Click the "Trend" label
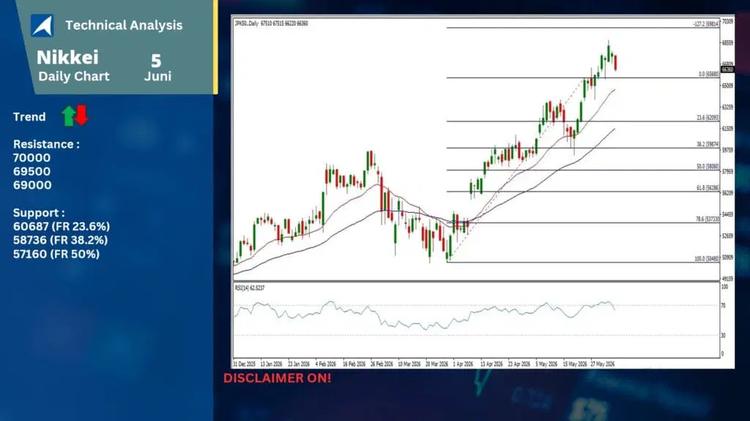This screenshot has width=750, height=421. click(x=29, y=117)
